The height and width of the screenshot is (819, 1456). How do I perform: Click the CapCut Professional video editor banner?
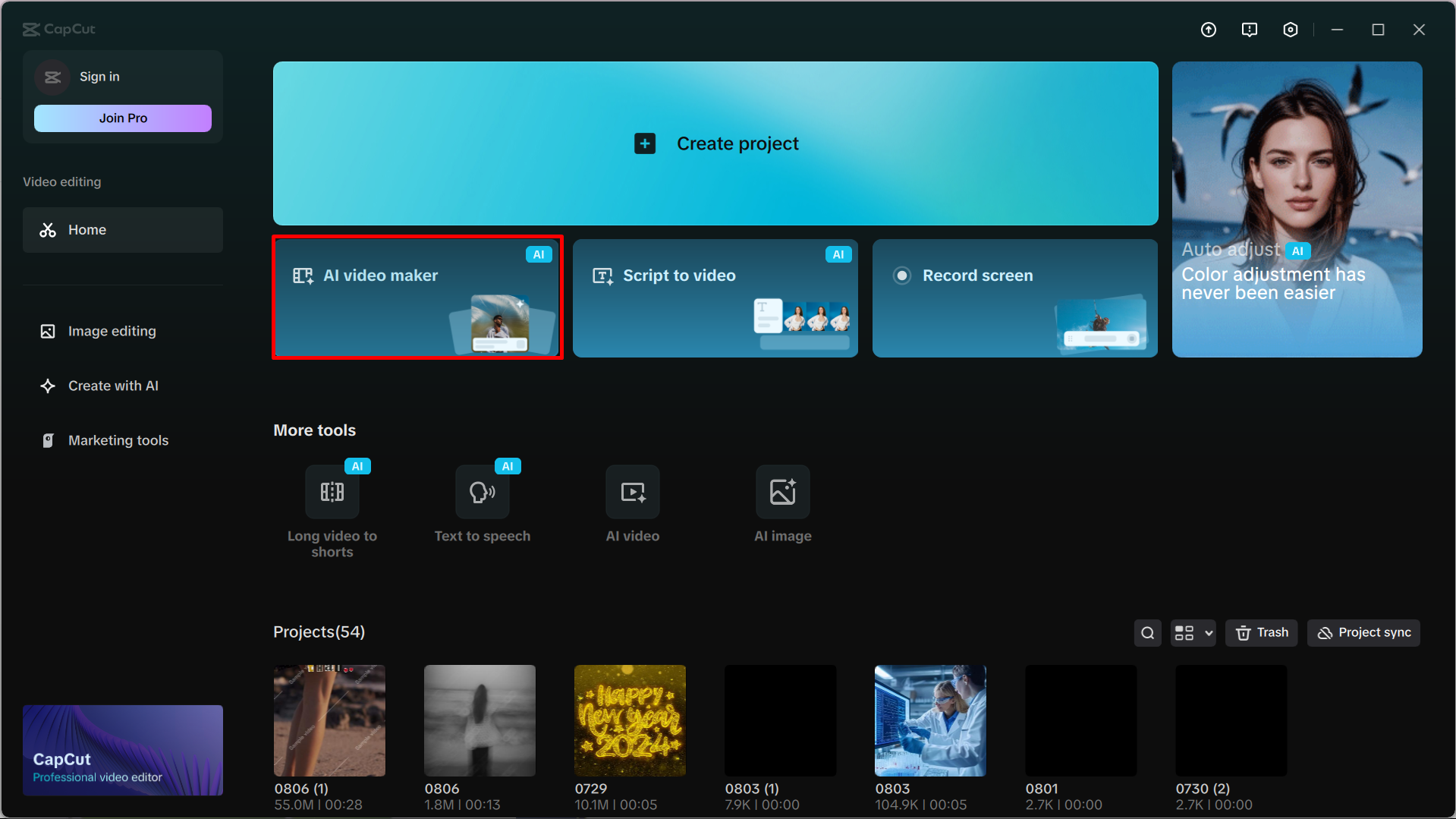123,751
